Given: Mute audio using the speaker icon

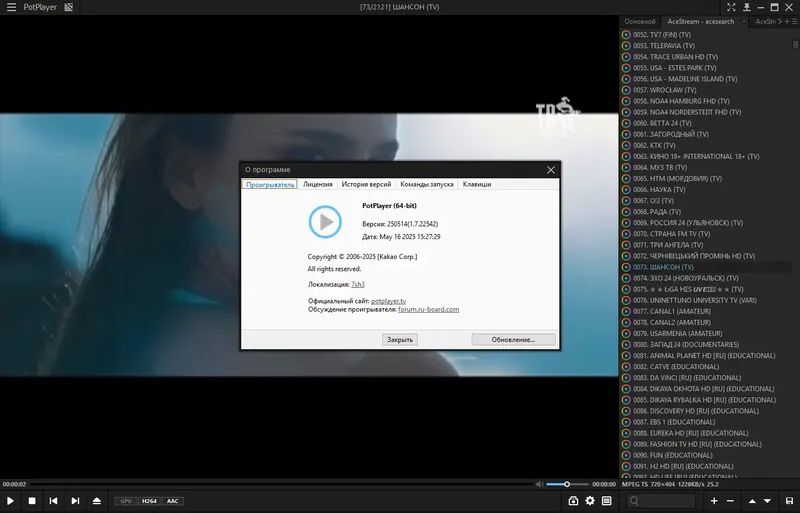Looking at the screenshot, I should (539, 484).
